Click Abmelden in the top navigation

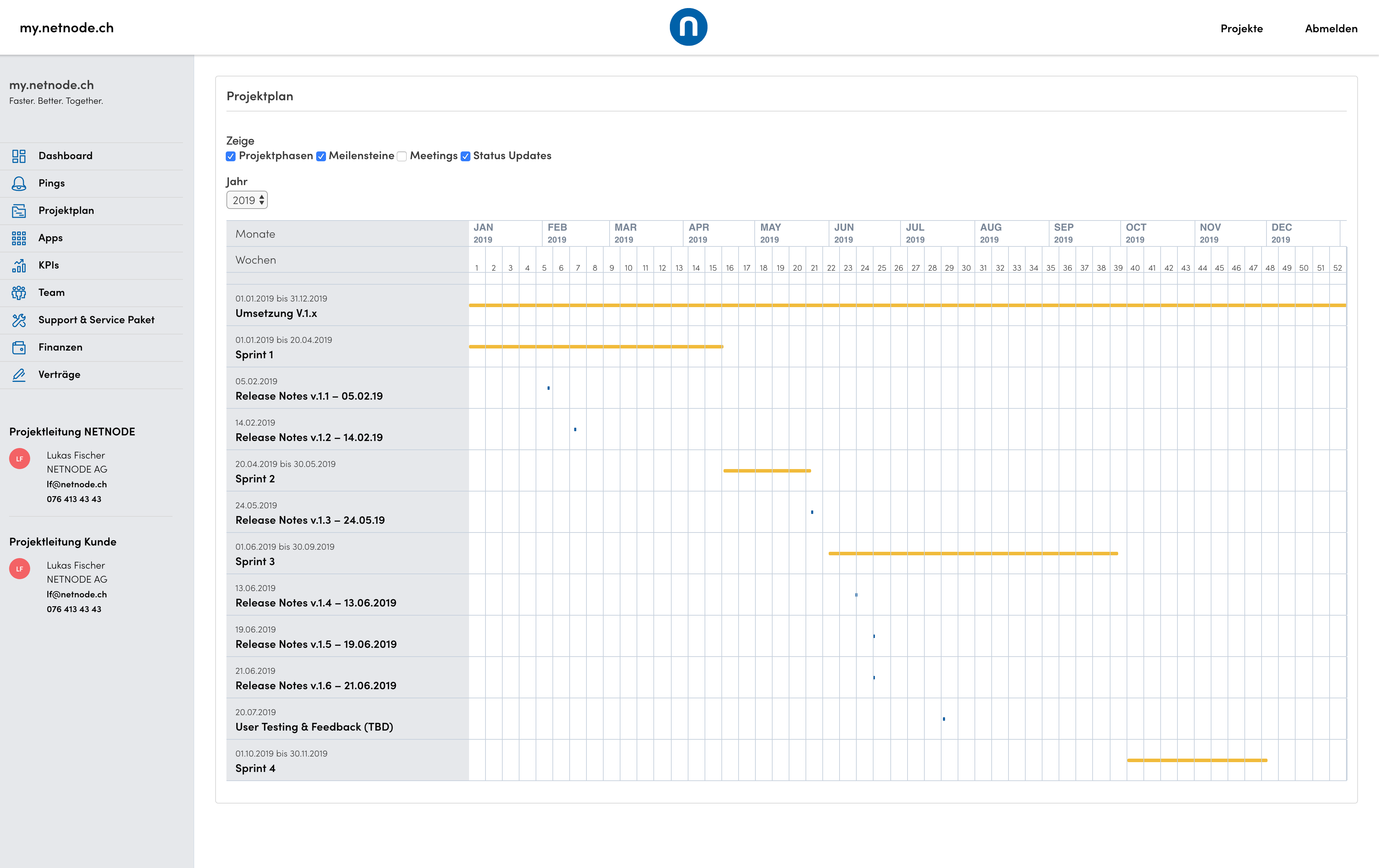(x=1330, y=29)
